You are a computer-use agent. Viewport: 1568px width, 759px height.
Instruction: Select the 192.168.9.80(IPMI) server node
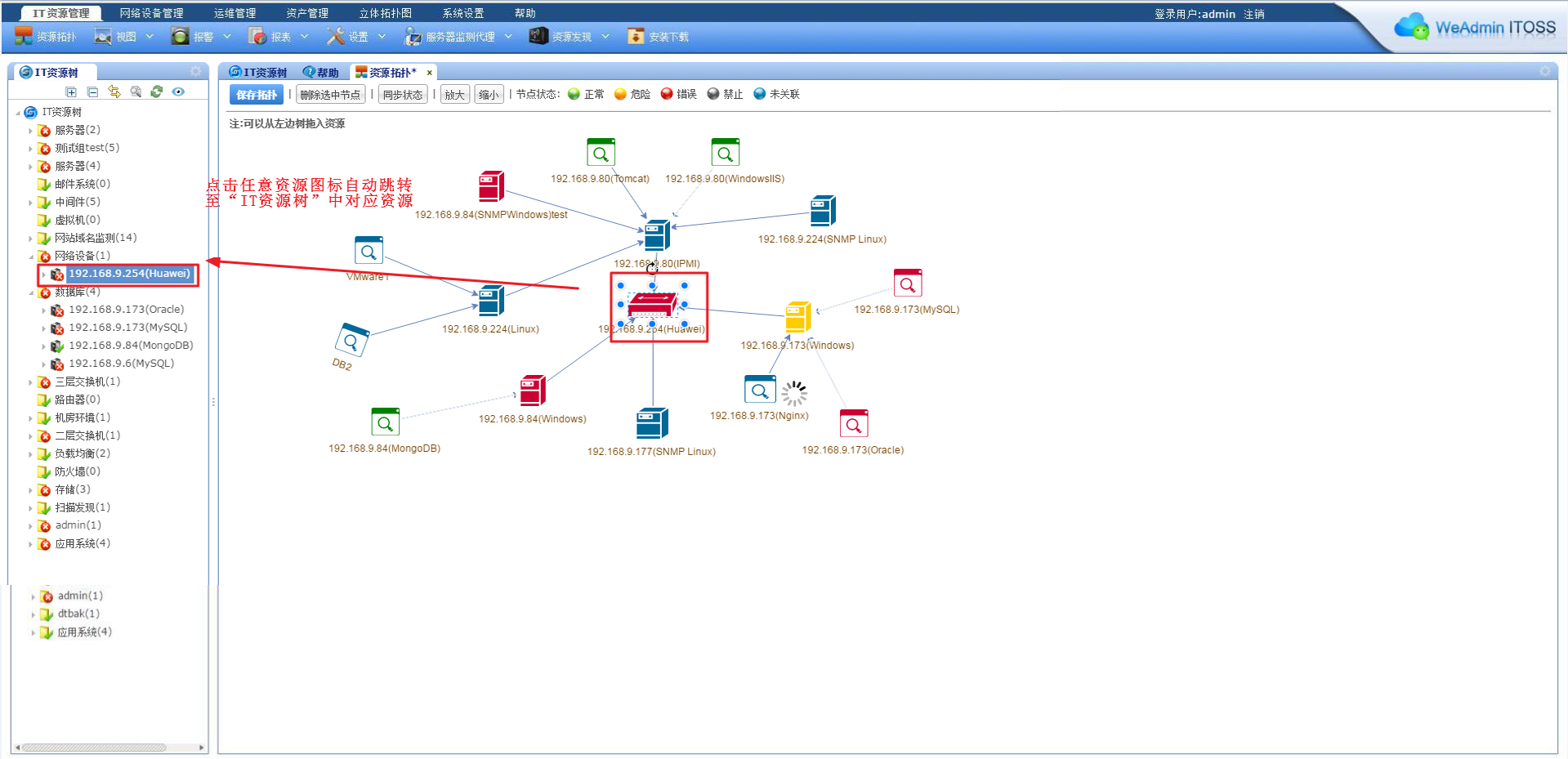[x=657, y=235]
